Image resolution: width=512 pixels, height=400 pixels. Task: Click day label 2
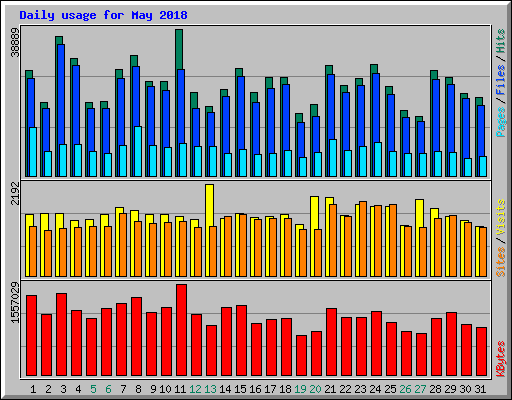point(48,389)
